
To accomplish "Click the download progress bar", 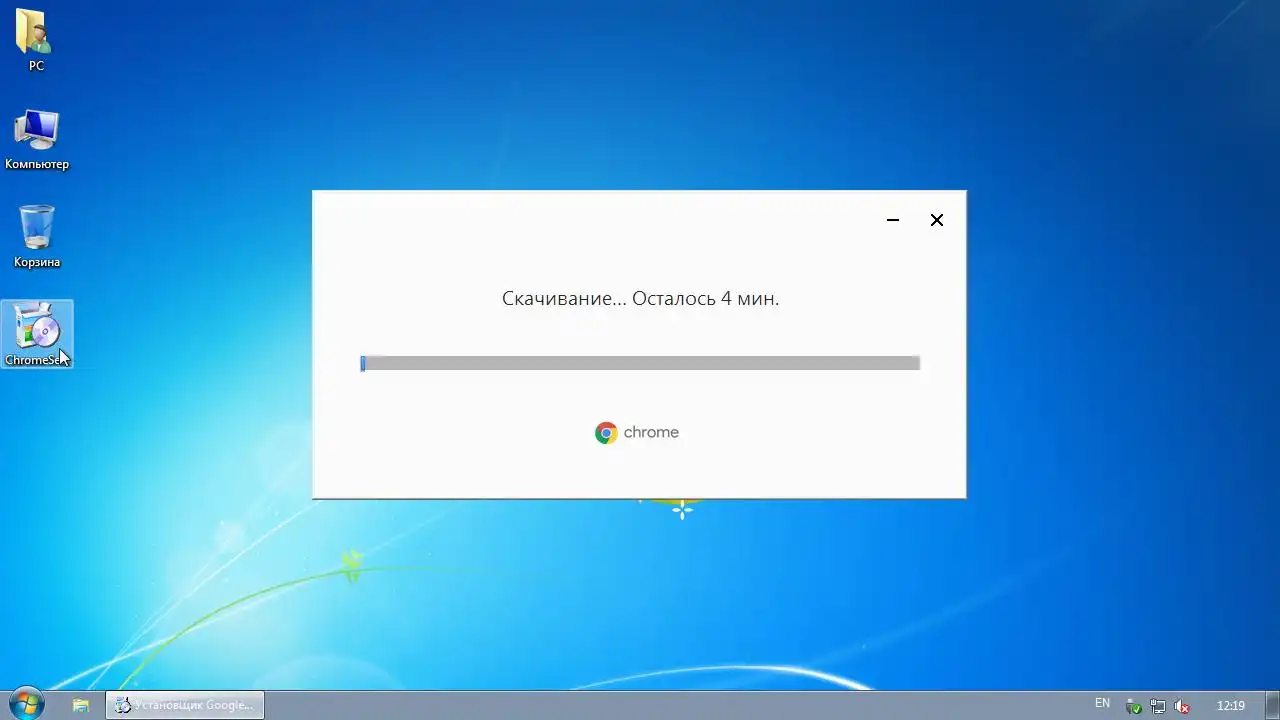I will (x=640, y=363).
